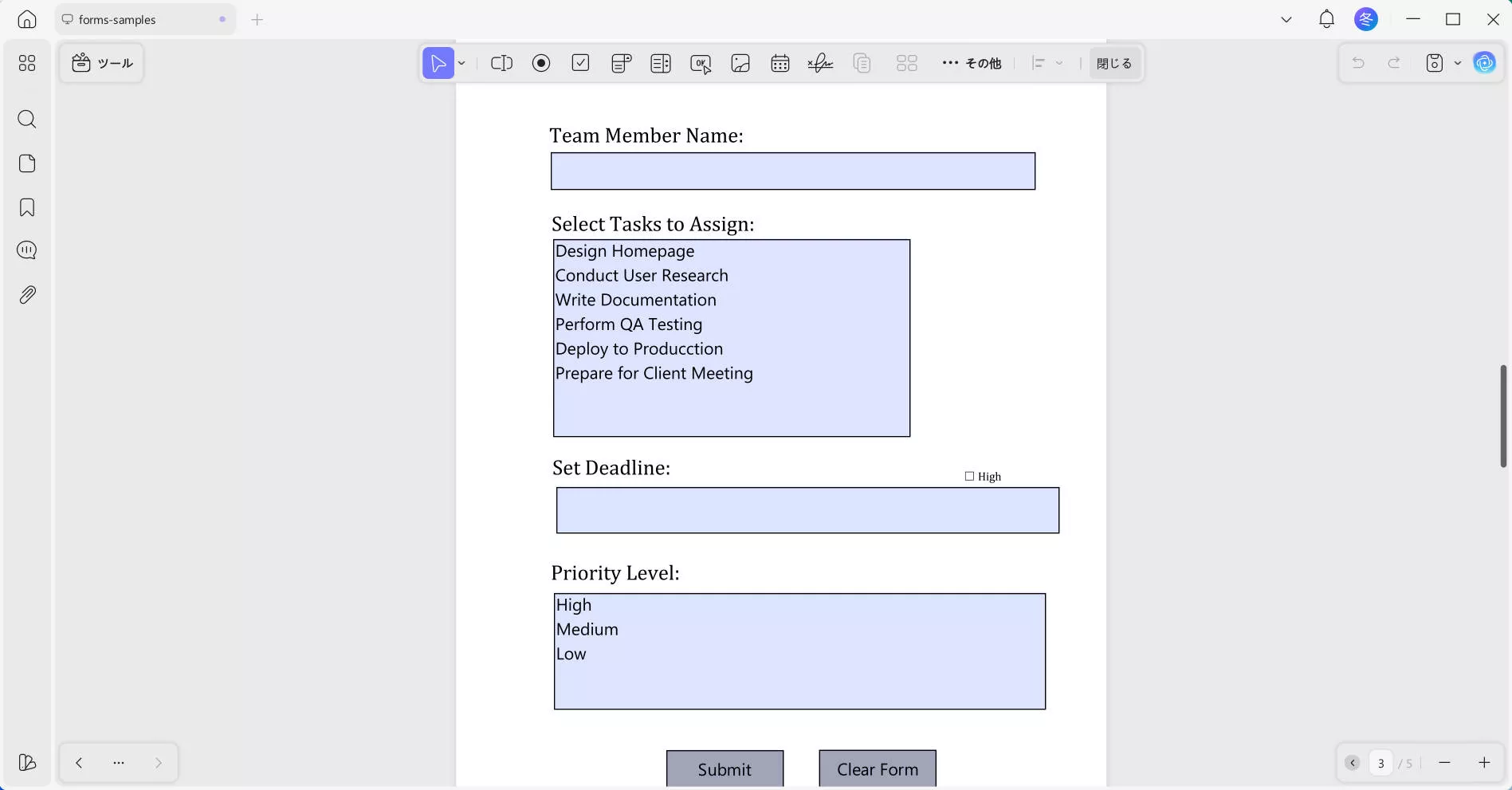Select the list box form tool
1512x790 pixels.
coord(661,63)
